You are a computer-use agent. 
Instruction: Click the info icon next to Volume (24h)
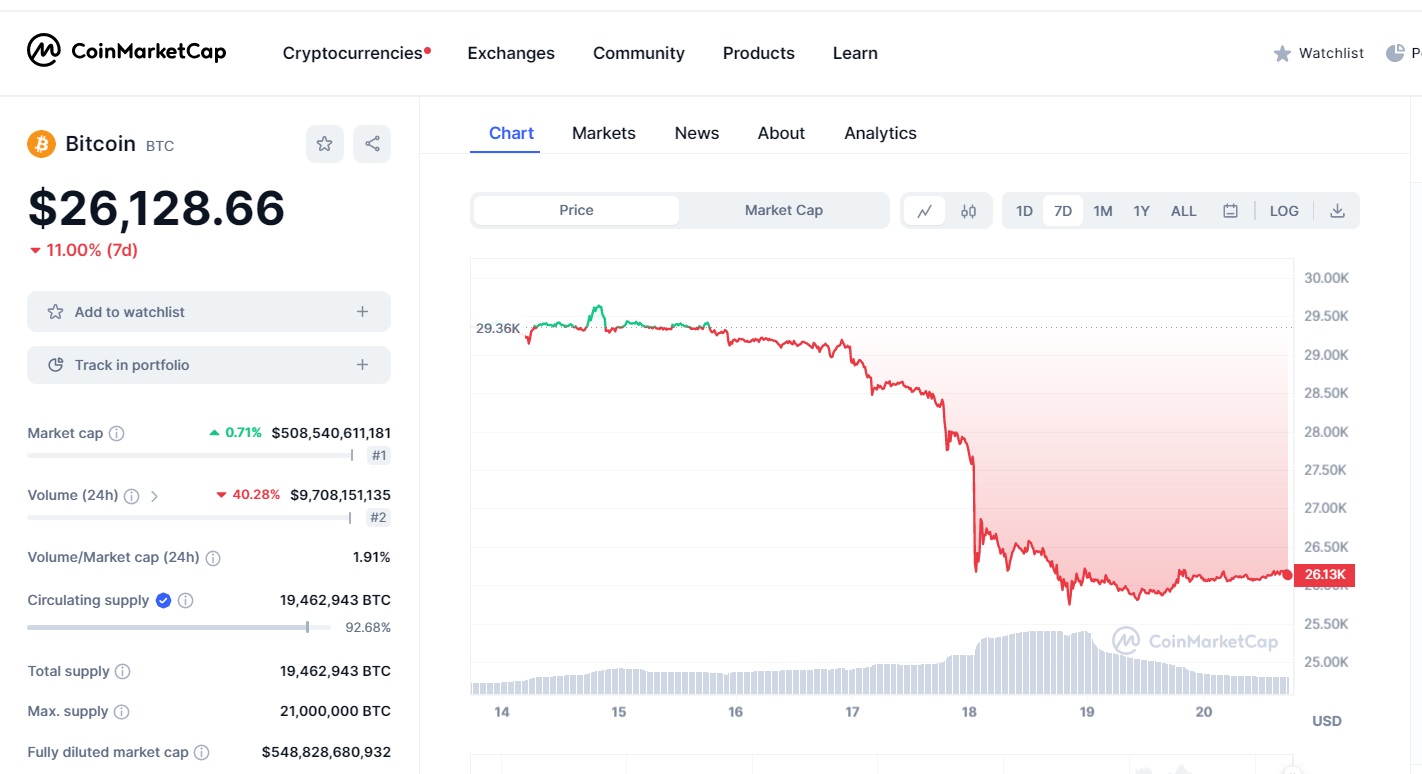131,495
